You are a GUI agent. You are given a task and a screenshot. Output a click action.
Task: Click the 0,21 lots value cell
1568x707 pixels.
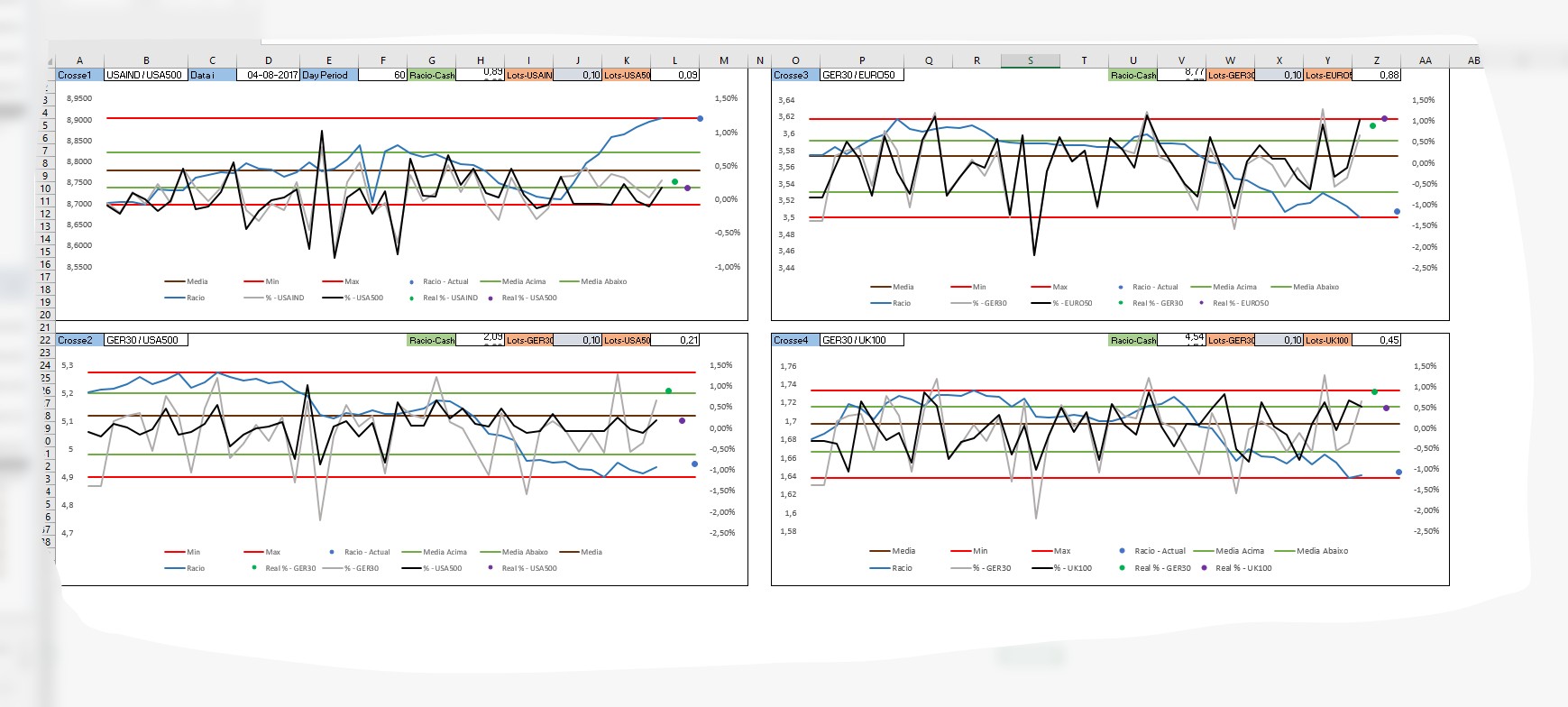pos(675,340)
